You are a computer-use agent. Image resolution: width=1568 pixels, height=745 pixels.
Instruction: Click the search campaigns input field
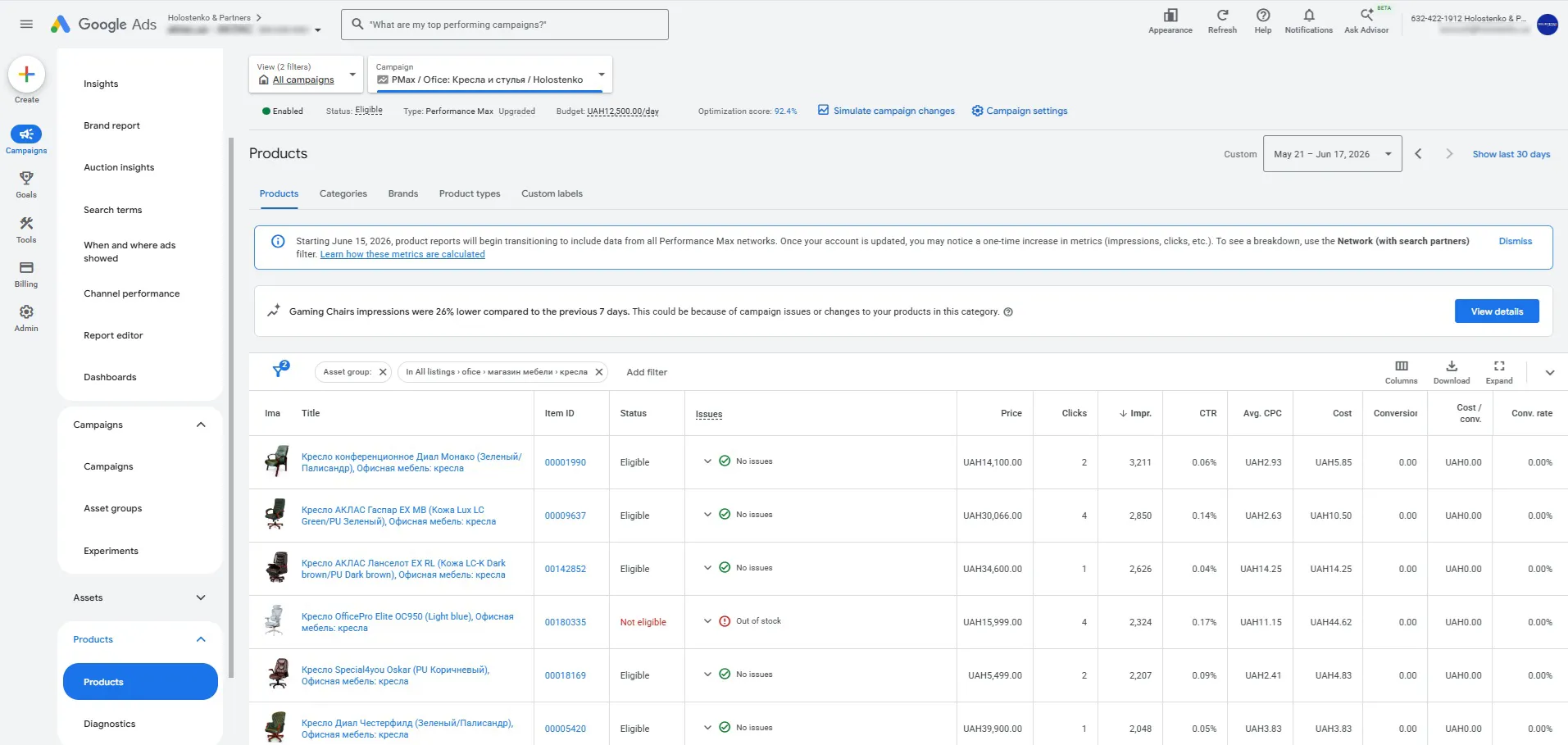pyautogui.click(x=505, y=25)
